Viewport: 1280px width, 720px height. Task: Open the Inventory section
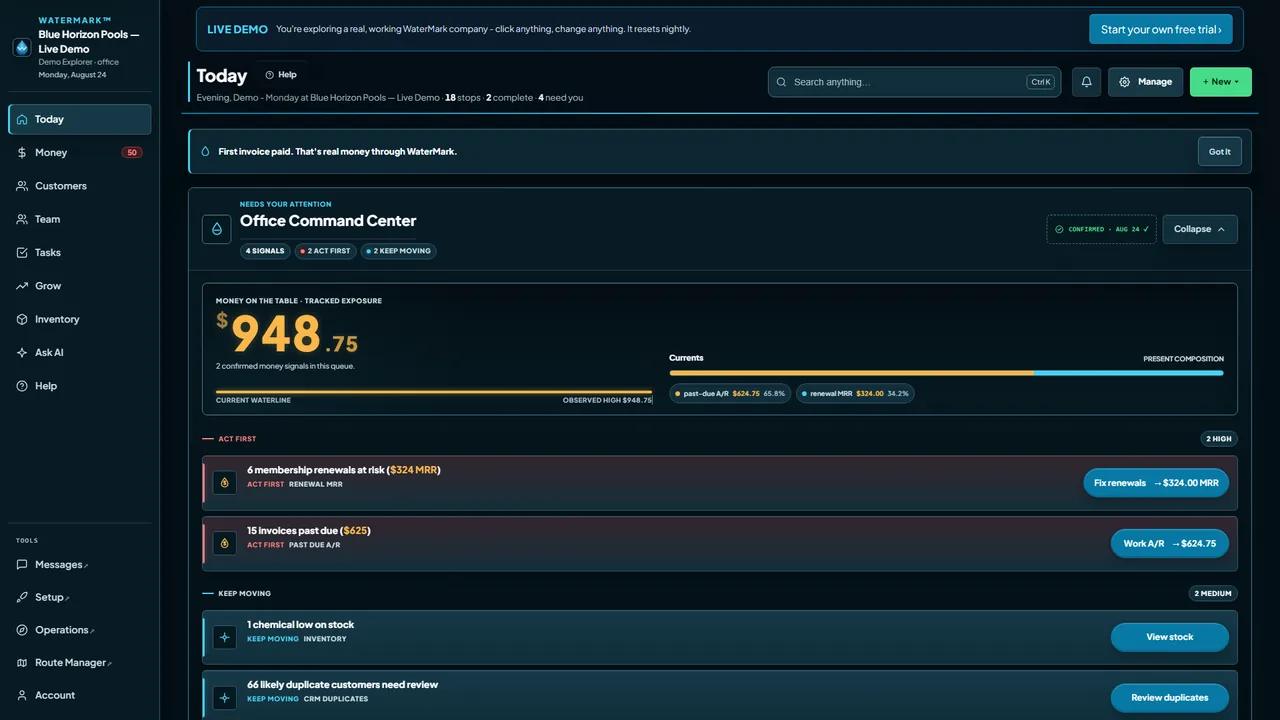pyautogui.click(x=80, y=319)
